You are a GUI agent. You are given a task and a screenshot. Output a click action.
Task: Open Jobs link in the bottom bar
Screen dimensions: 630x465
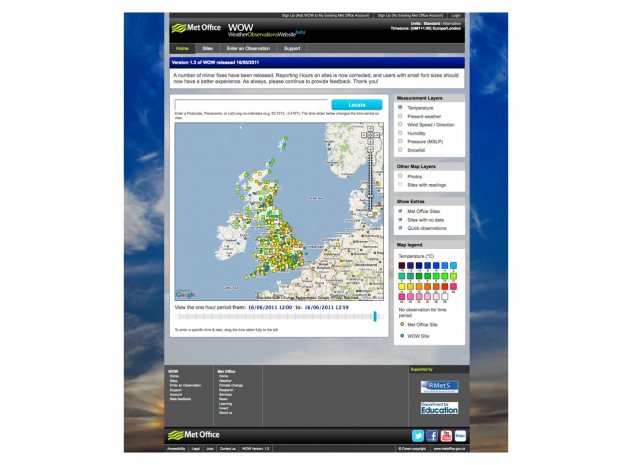pos(210,449)
